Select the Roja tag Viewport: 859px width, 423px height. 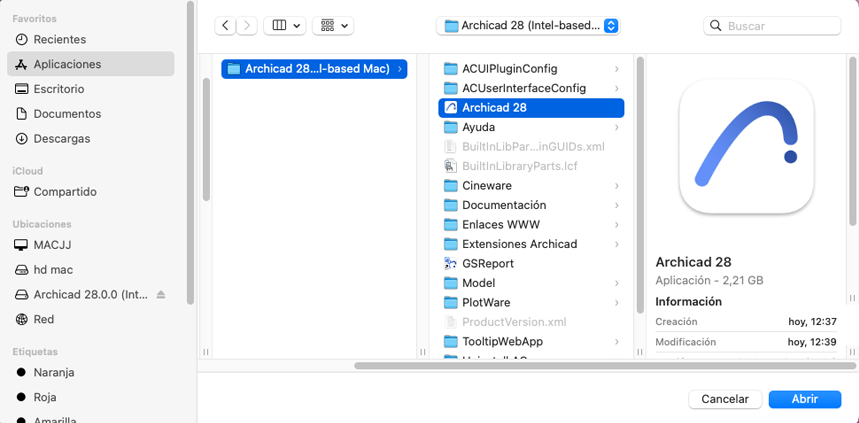tap(91, 397)
